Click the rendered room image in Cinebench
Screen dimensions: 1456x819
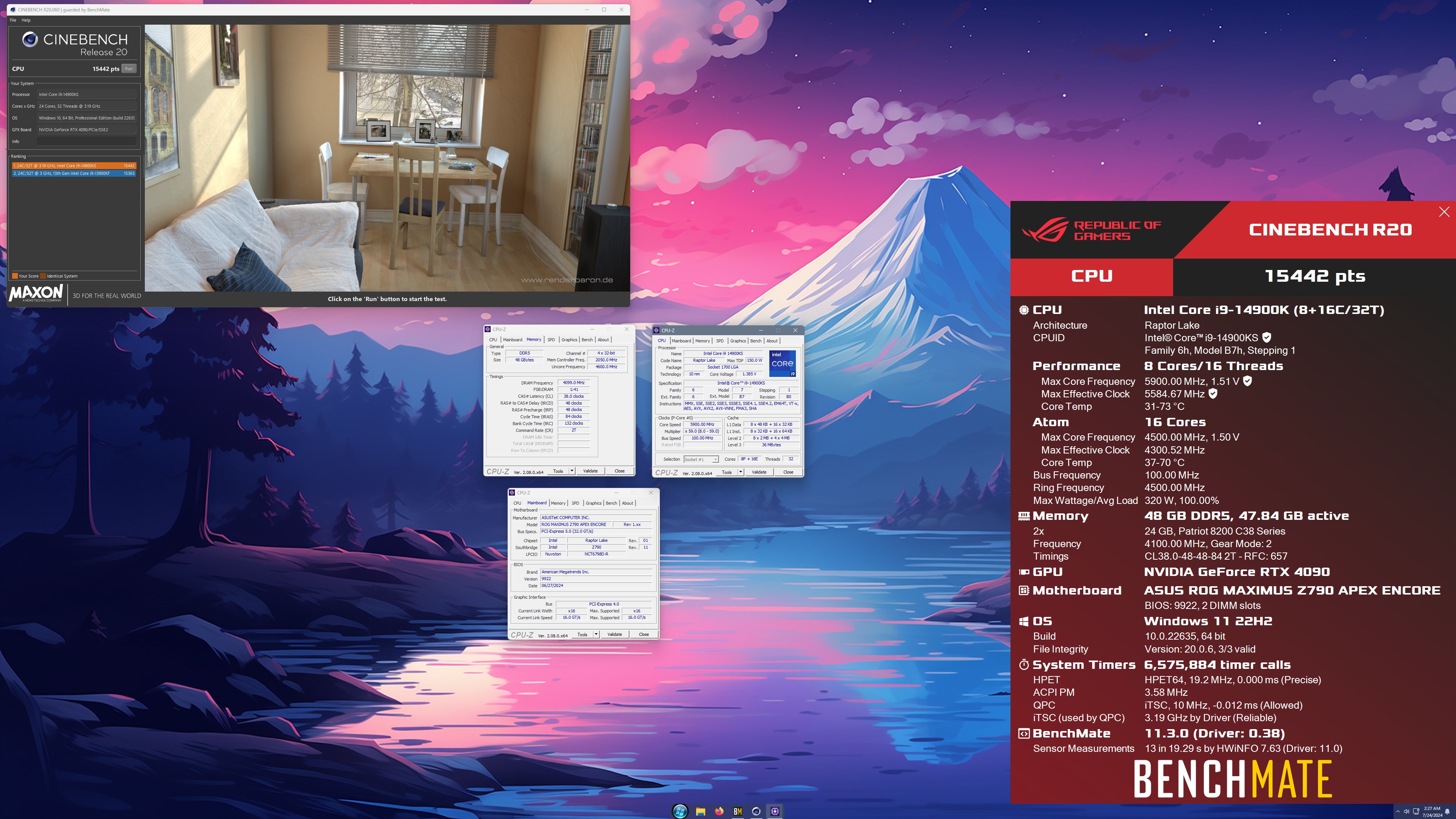click(x=387, y=158)
